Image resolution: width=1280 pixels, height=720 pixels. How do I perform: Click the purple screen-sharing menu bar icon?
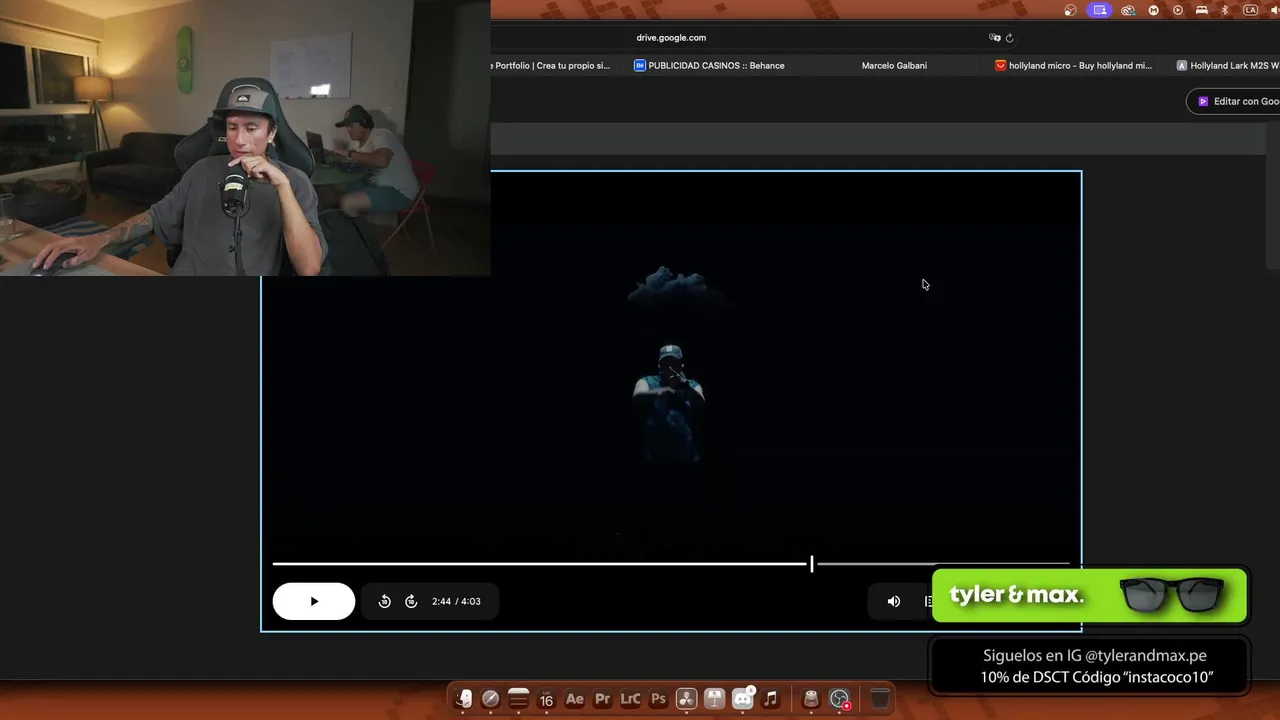pos(1100,10)
